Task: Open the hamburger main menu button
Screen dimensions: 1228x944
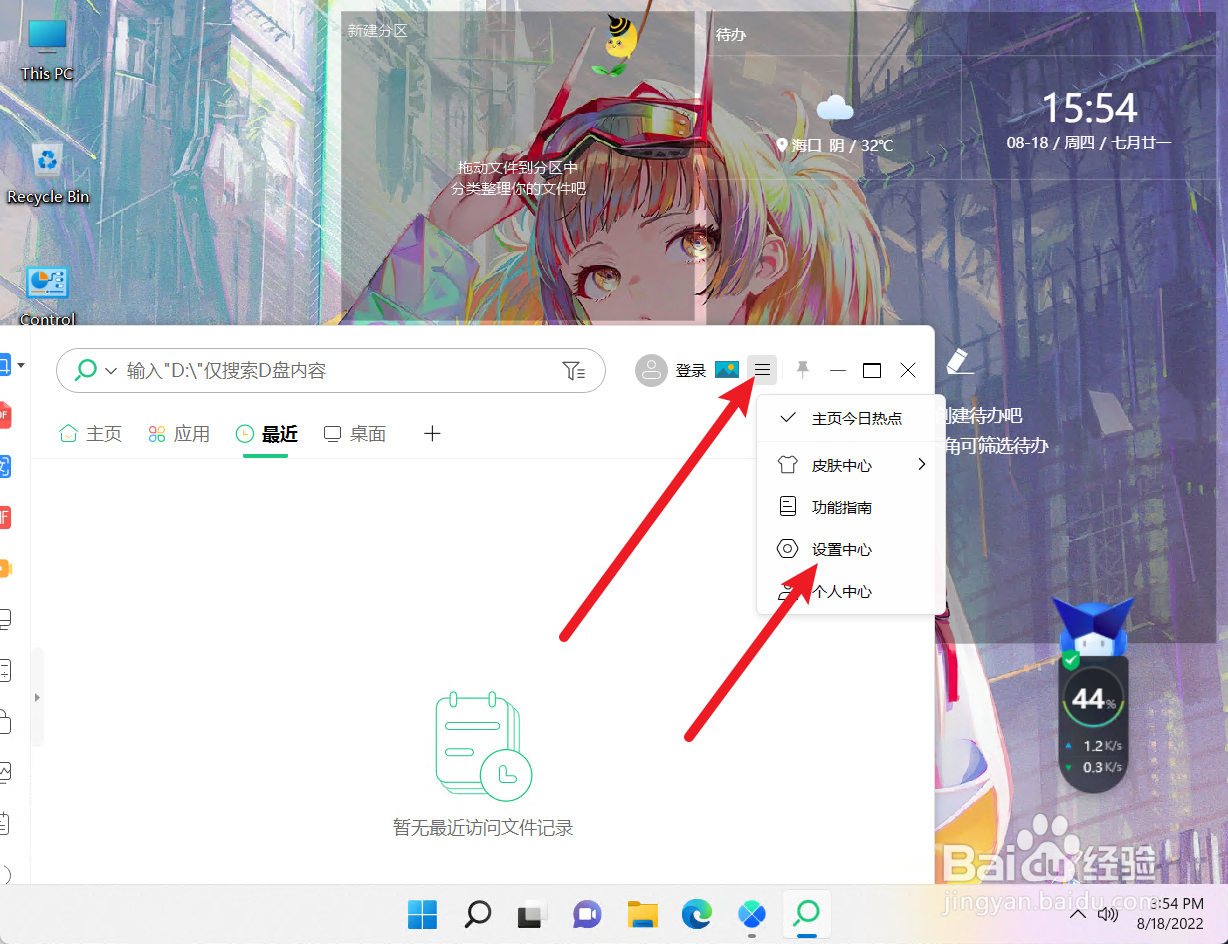Action: (x=762, y=370)
